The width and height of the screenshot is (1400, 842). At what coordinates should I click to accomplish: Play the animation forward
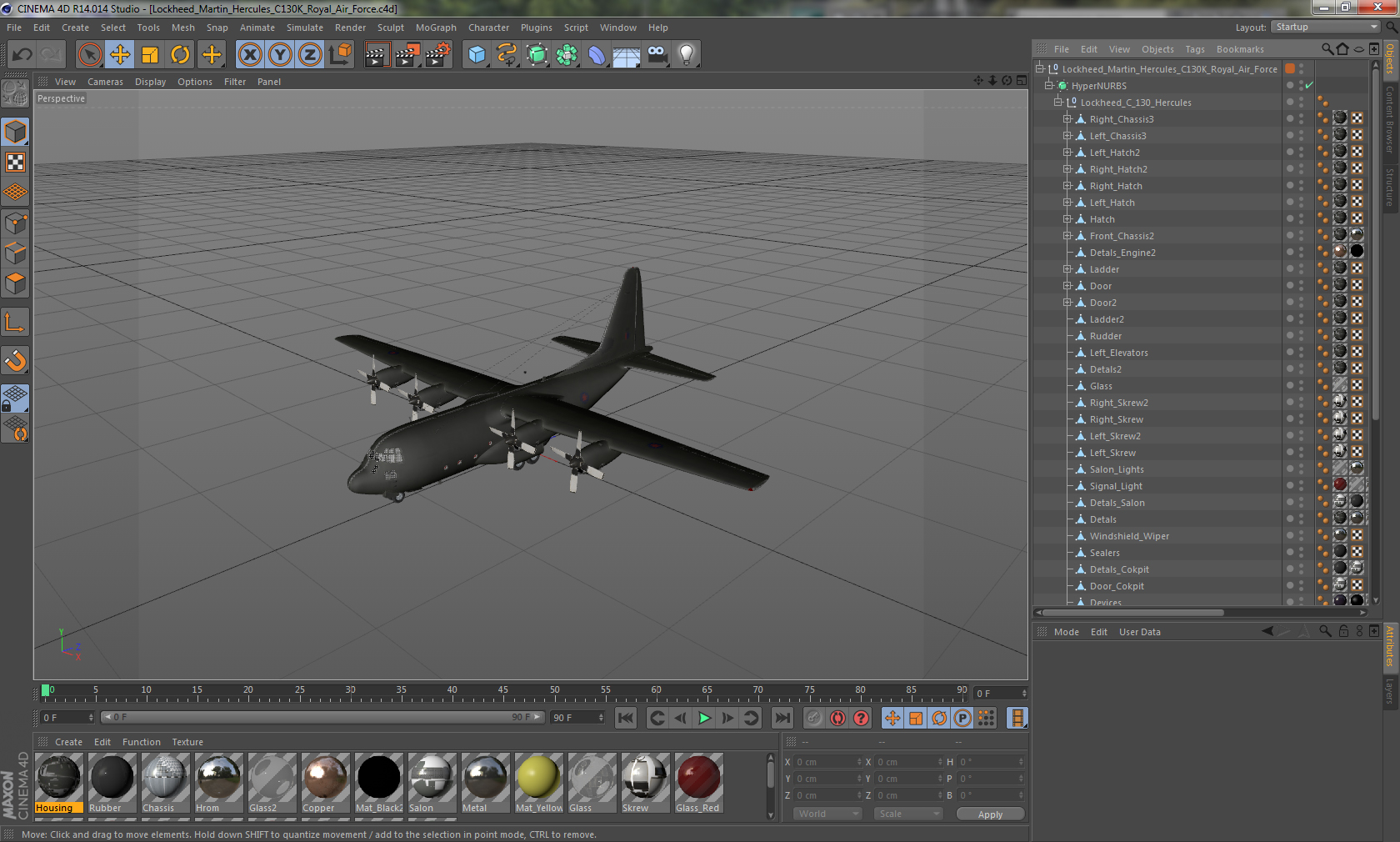704,718
